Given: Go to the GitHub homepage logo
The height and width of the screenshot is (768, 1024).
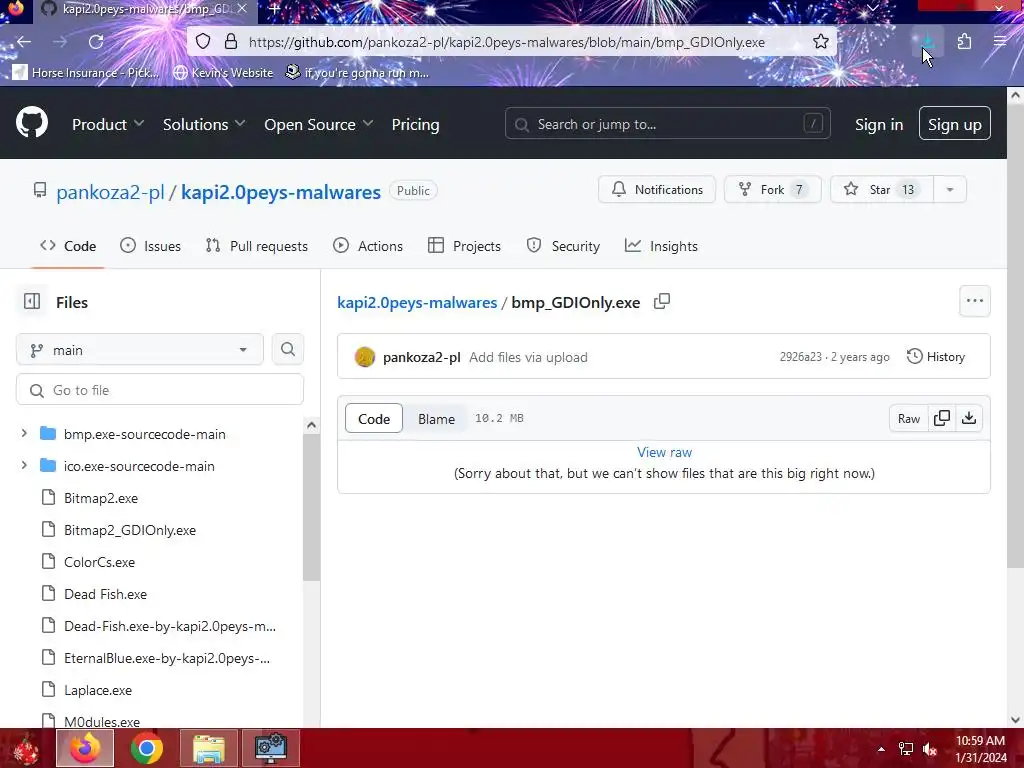Looking at the screenshot, I should [x=31, y=122].
